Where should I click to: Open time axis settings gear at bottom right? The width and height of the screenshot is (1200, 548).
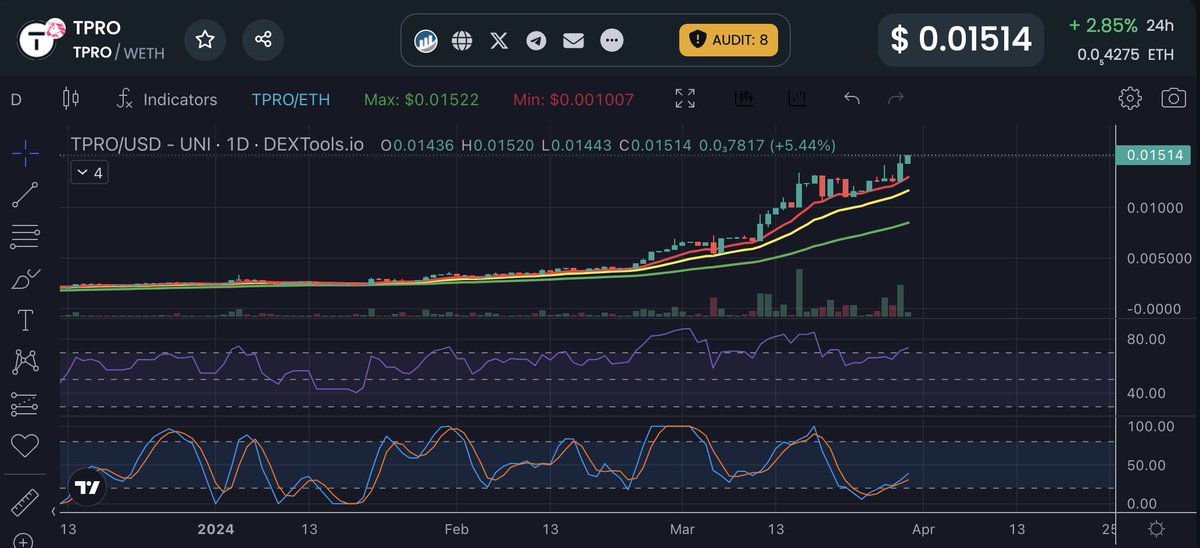click(x=1156, y=529)
